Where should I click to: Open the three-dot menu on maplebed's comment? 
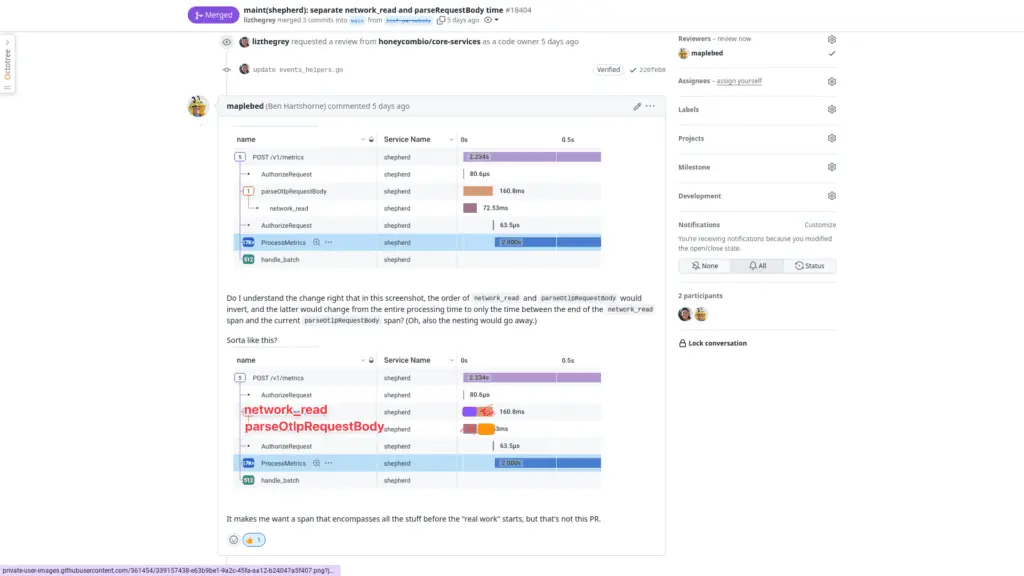tap(651, 106)
